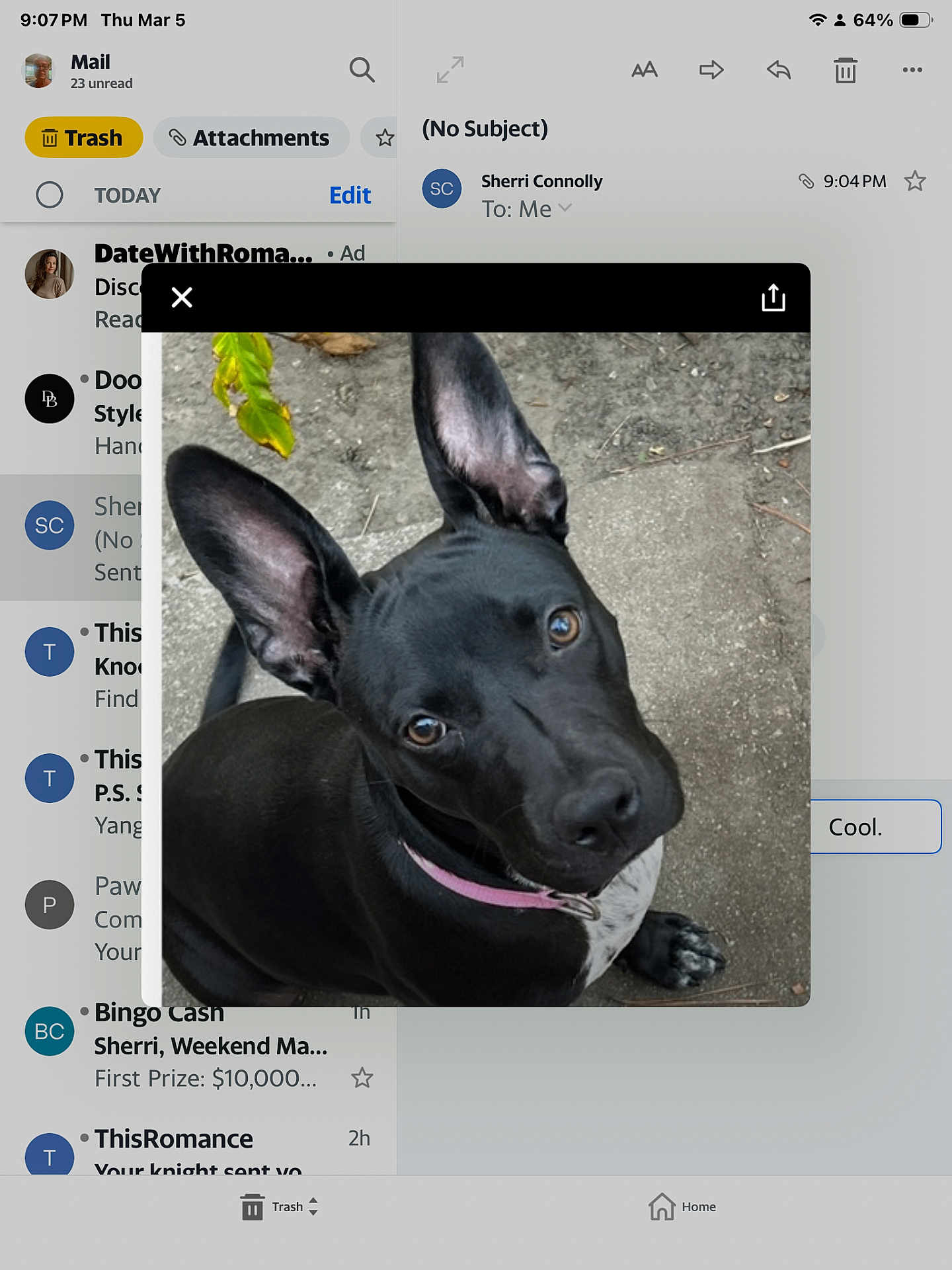952x1270 pixels.
Task: Open the three-dot more options menu
Action: pyautogui.click(x=912, y=69)
